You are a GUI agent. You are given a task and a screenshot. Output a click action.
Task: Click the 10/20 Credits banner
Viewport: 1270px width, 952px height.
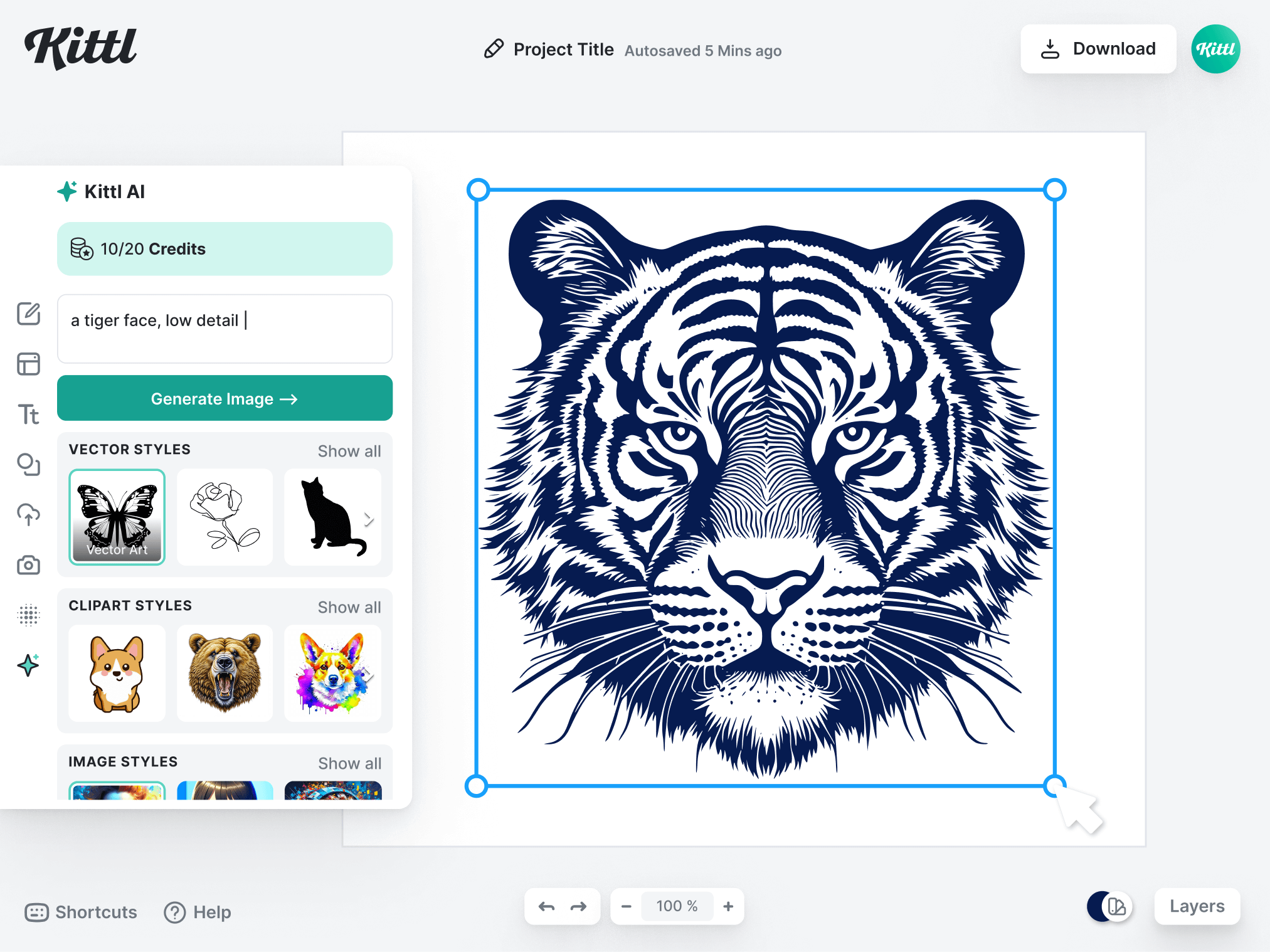coord(225,249)
